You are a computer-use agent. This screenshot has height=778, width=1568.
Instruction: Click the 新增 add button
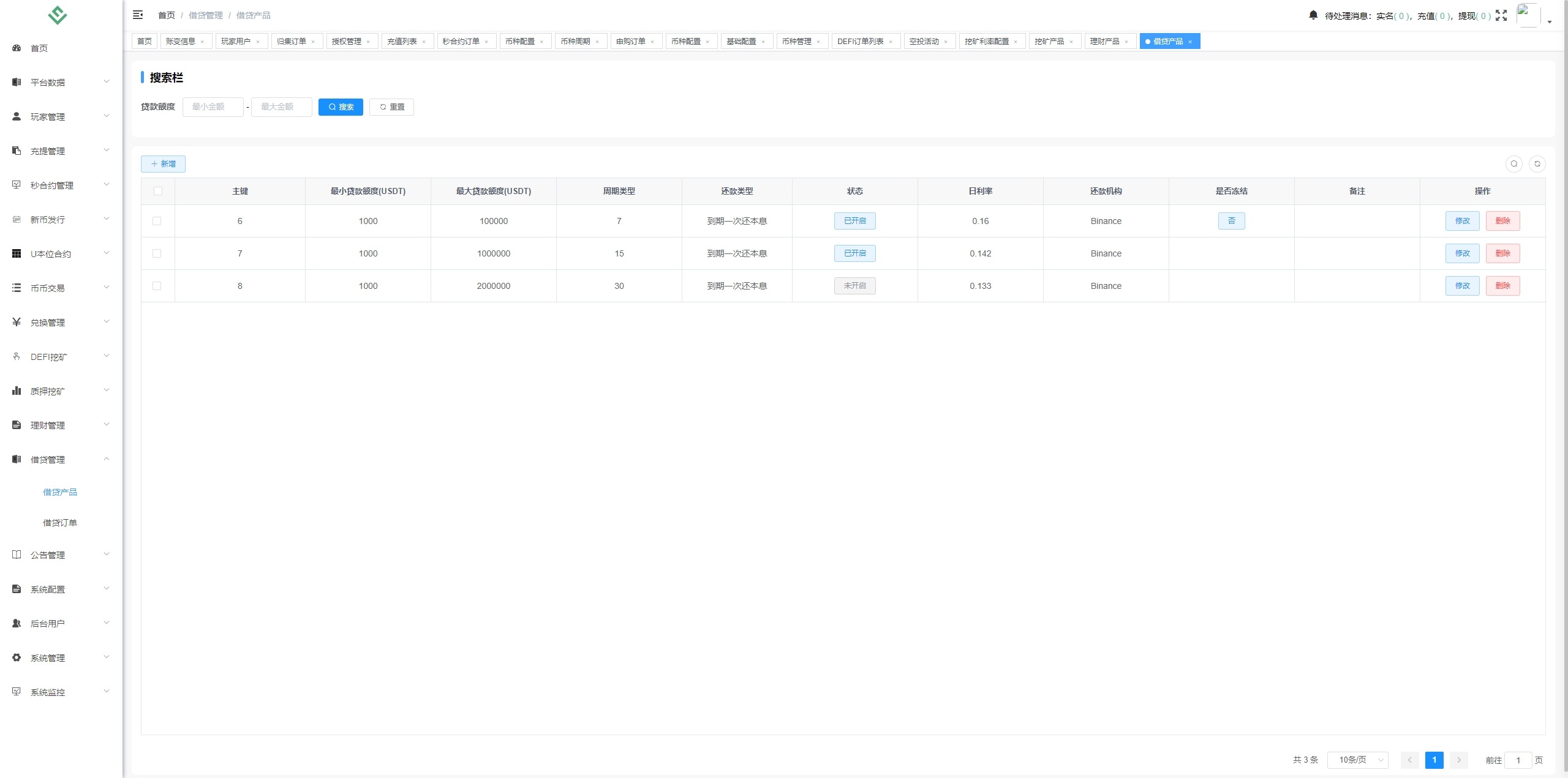click(163, 164)
